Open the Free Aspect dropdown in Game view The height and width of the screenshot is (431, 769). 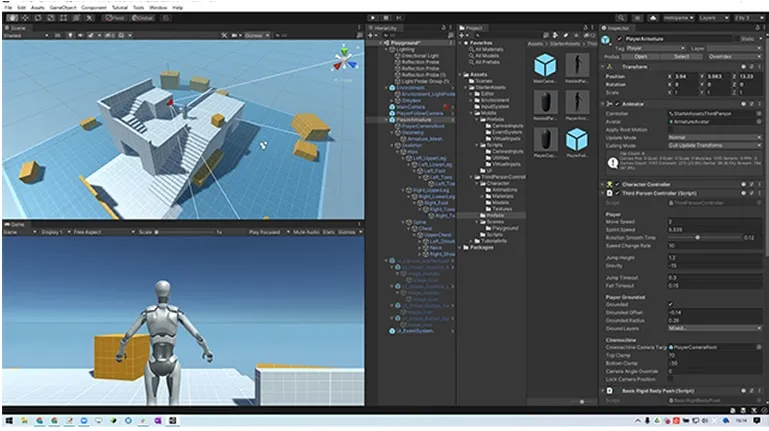click(104, 232)
